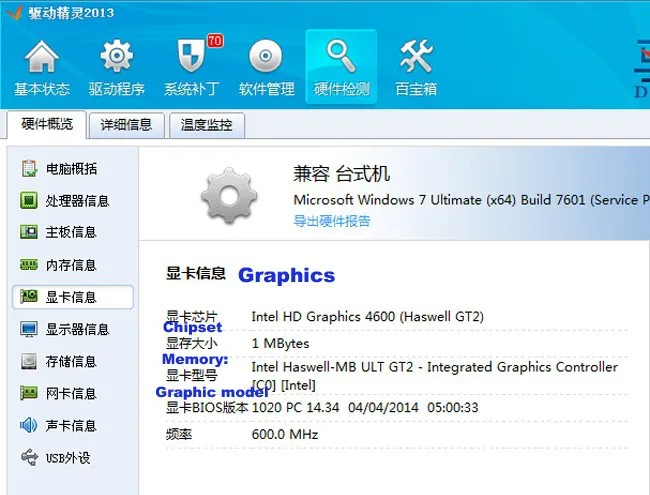
Task: Switch to the 温度监控 tab
Action: pos(206,125)
